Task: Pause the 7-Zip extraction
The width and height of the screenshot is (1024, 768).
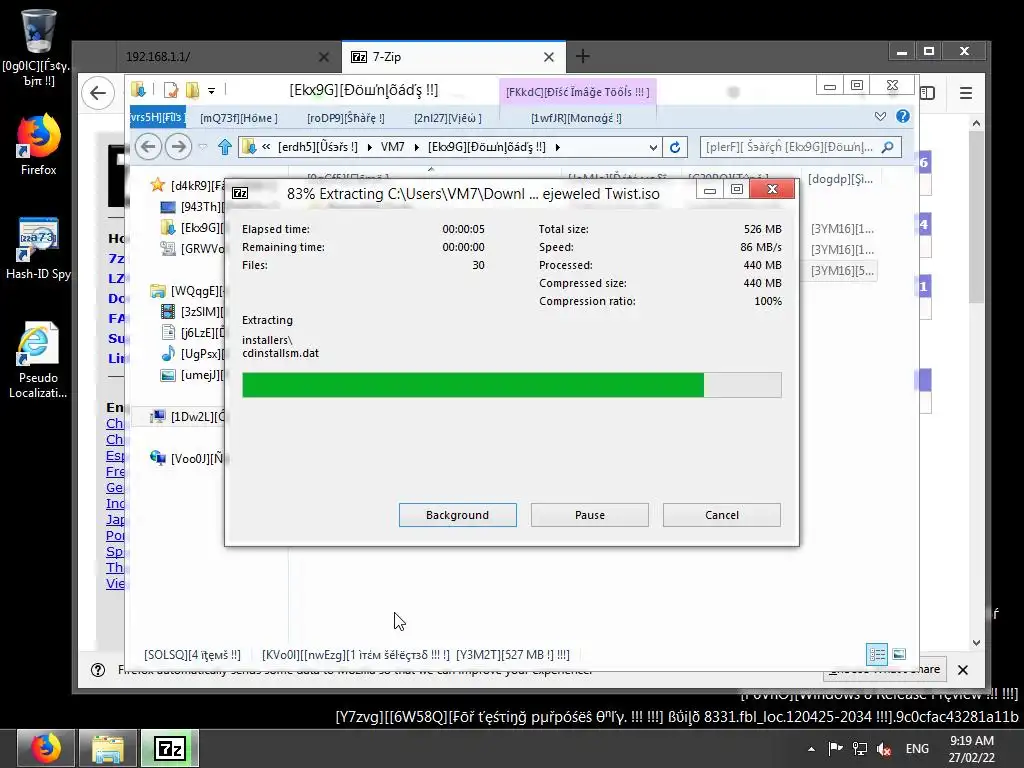Action: 590,515
